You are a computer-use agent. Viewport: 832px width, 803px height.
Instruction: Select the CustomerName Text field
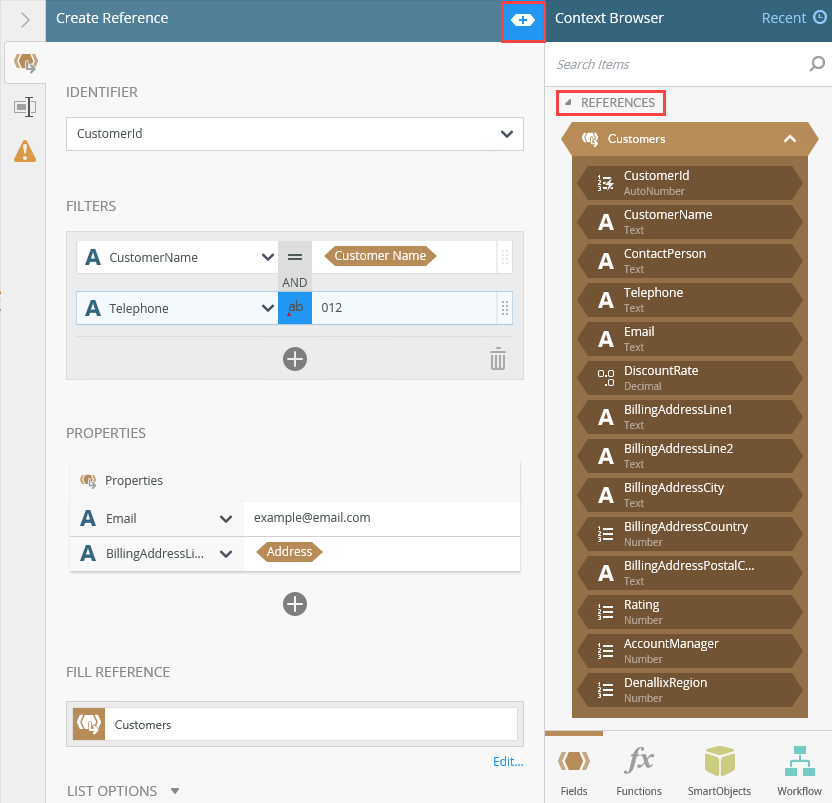[x=689, y=222]
